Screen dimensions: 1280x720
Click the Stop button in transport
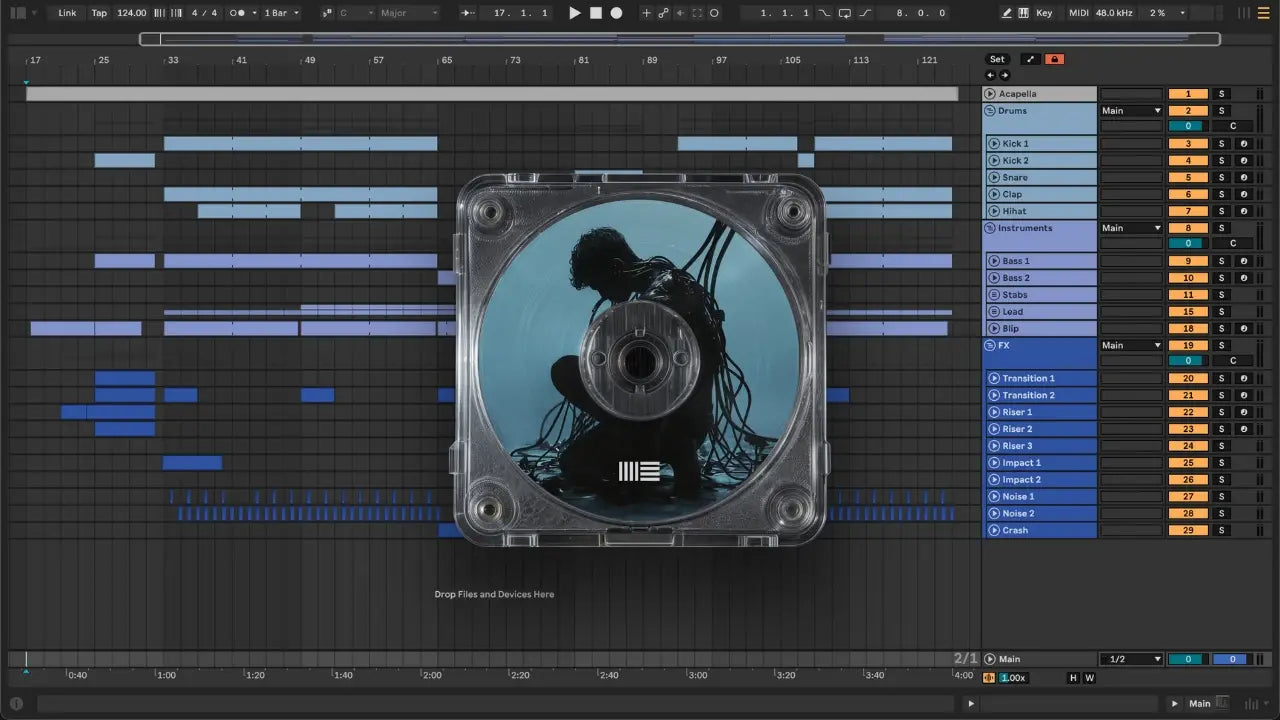point(595,13)
